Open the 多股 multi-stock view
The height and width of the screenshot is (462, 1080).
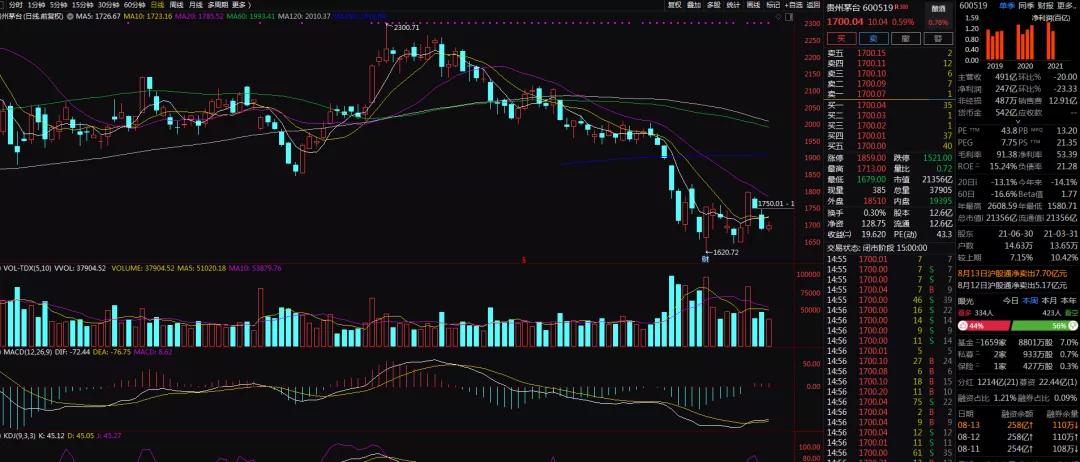tap(714, 5)
